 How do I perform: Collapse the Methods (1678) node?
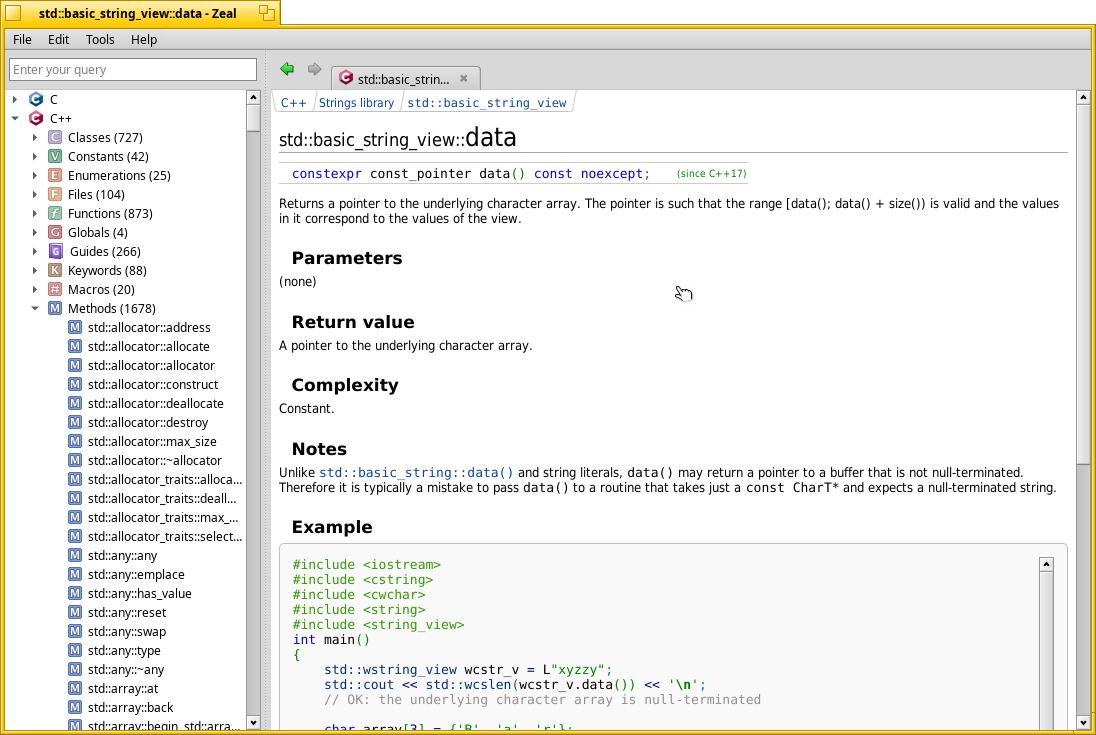pos(35,308)
